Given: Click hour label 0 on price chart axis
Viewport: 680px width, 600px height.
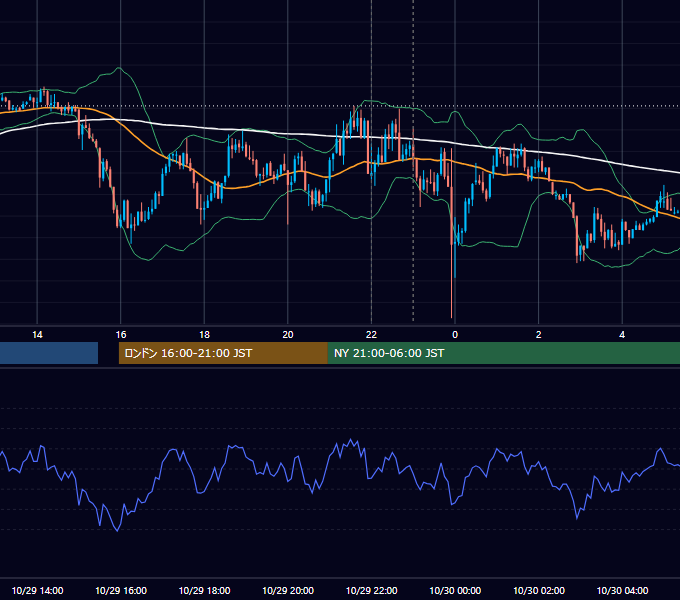Looking at the screenshot, I should (455, 335).
